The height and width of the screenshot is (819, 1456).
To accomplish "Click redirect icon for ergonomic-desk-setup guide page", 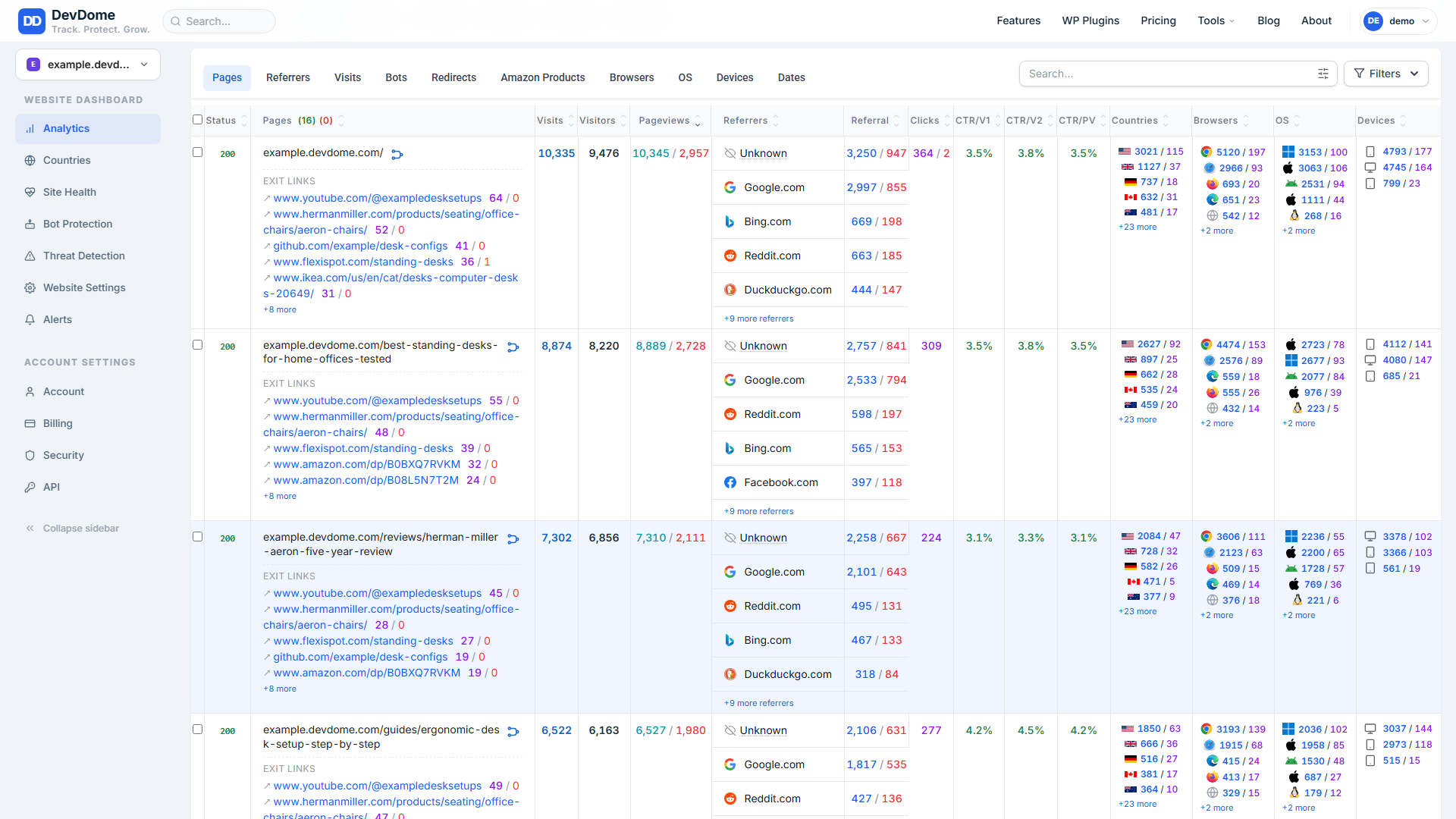I will click(x=513, y=732).
